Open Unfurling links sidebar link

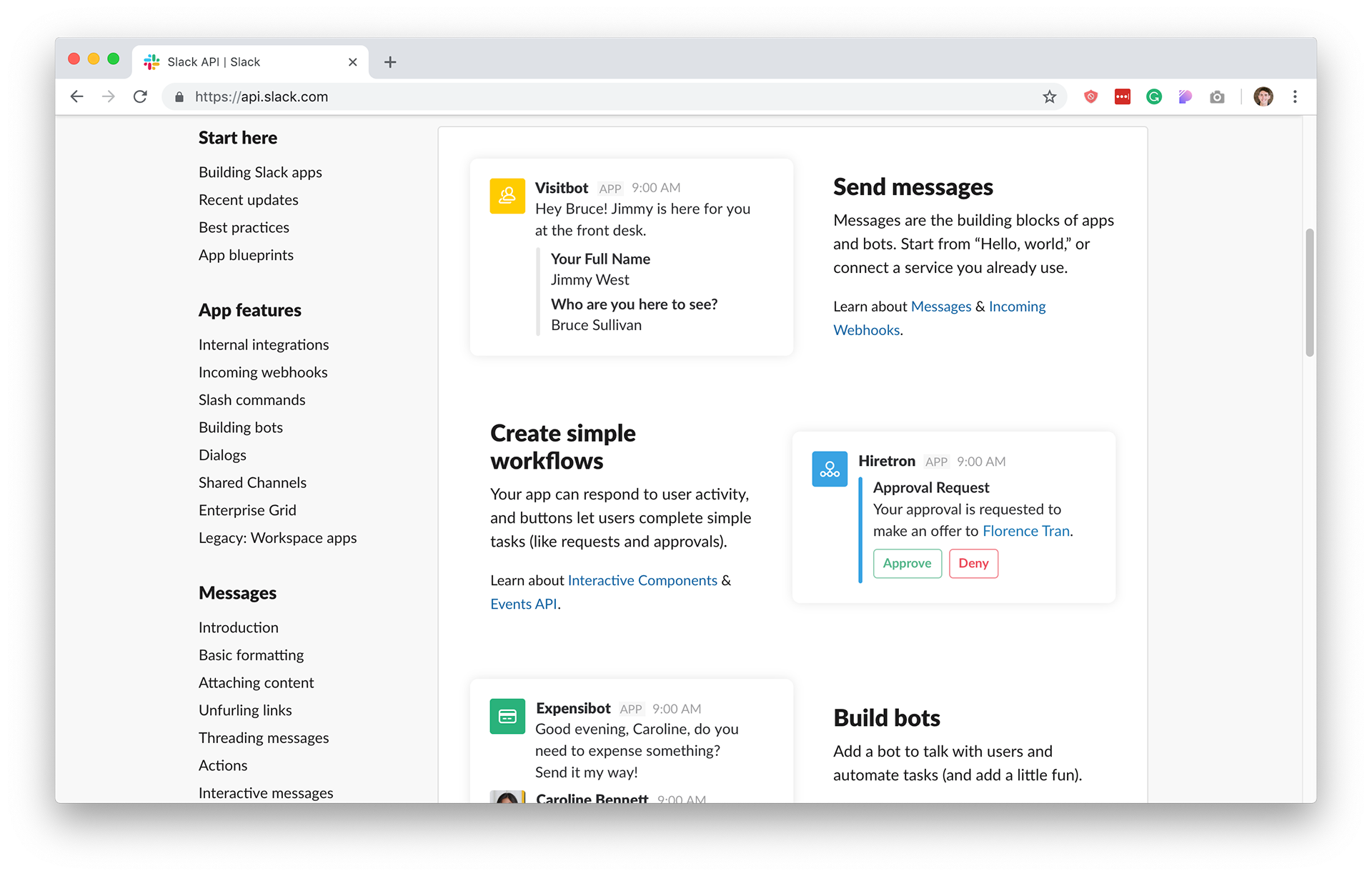click(x=245, y=710)
